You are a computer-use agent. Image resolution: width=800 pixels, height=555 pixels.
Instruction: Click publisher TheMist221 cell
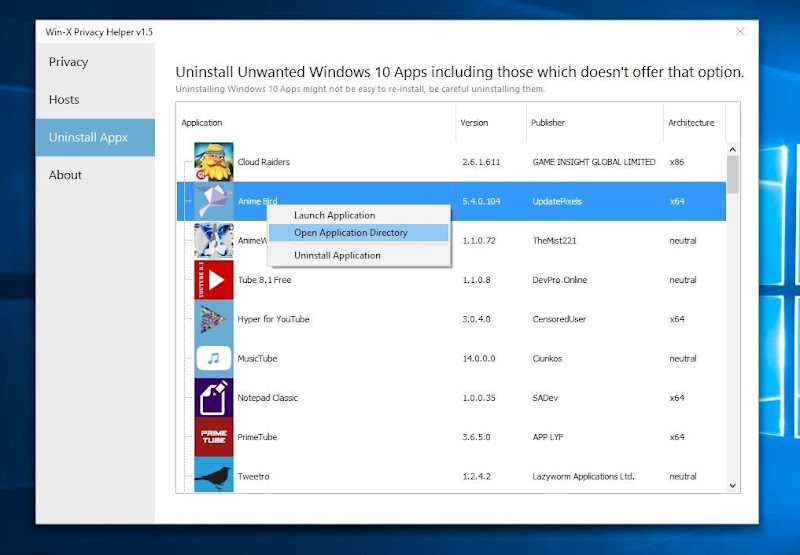pyautogui.click(x=555, y=240)
